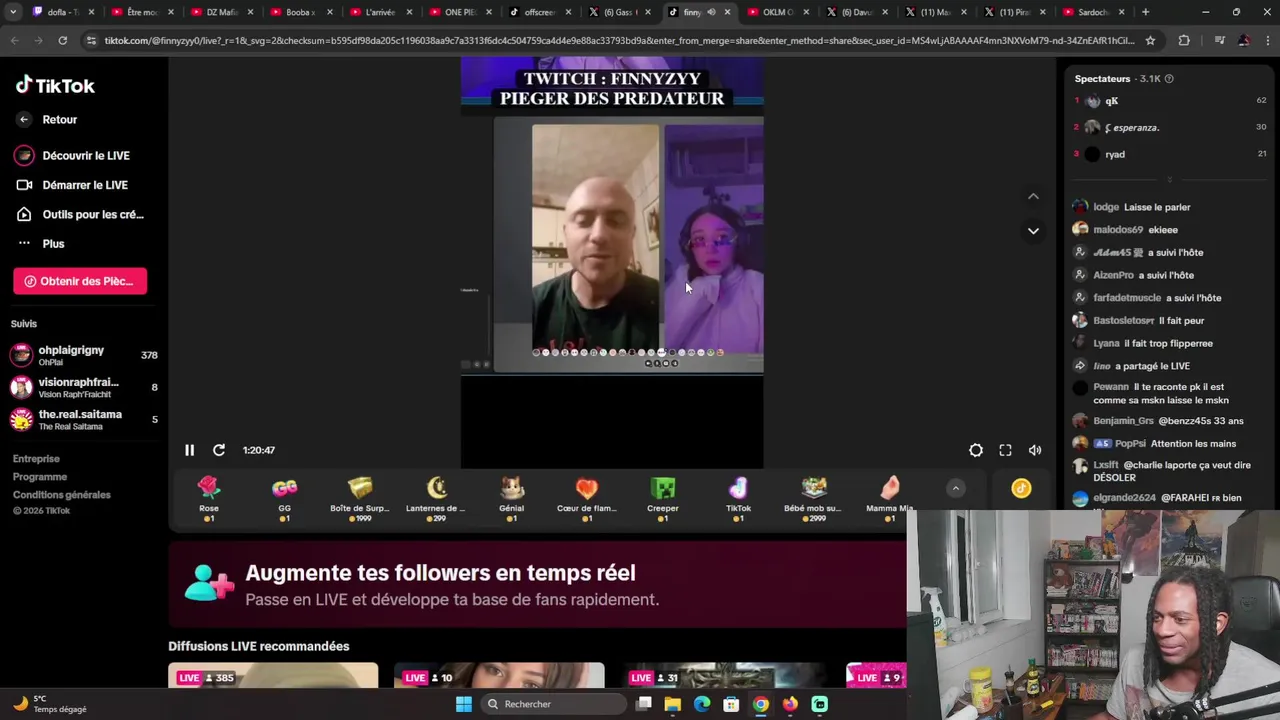Image resolution: width=1280 pixels, height=720 pixels.
Task: Switch to the ONE PIE browser tab
Action: coord(459,12)
